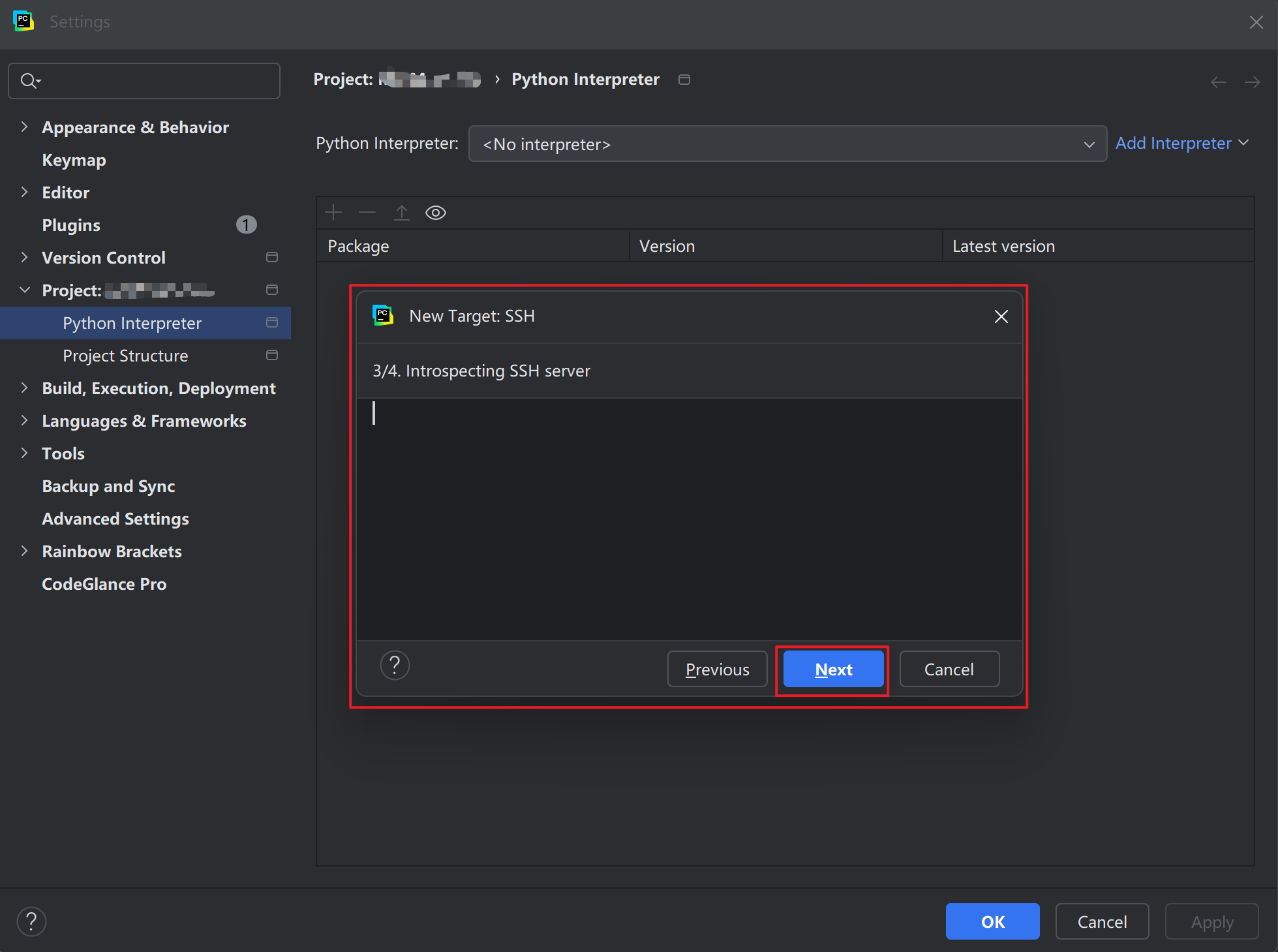Click the SSH introspection output console
1278x952 pixels.
(x=689, y=519)
